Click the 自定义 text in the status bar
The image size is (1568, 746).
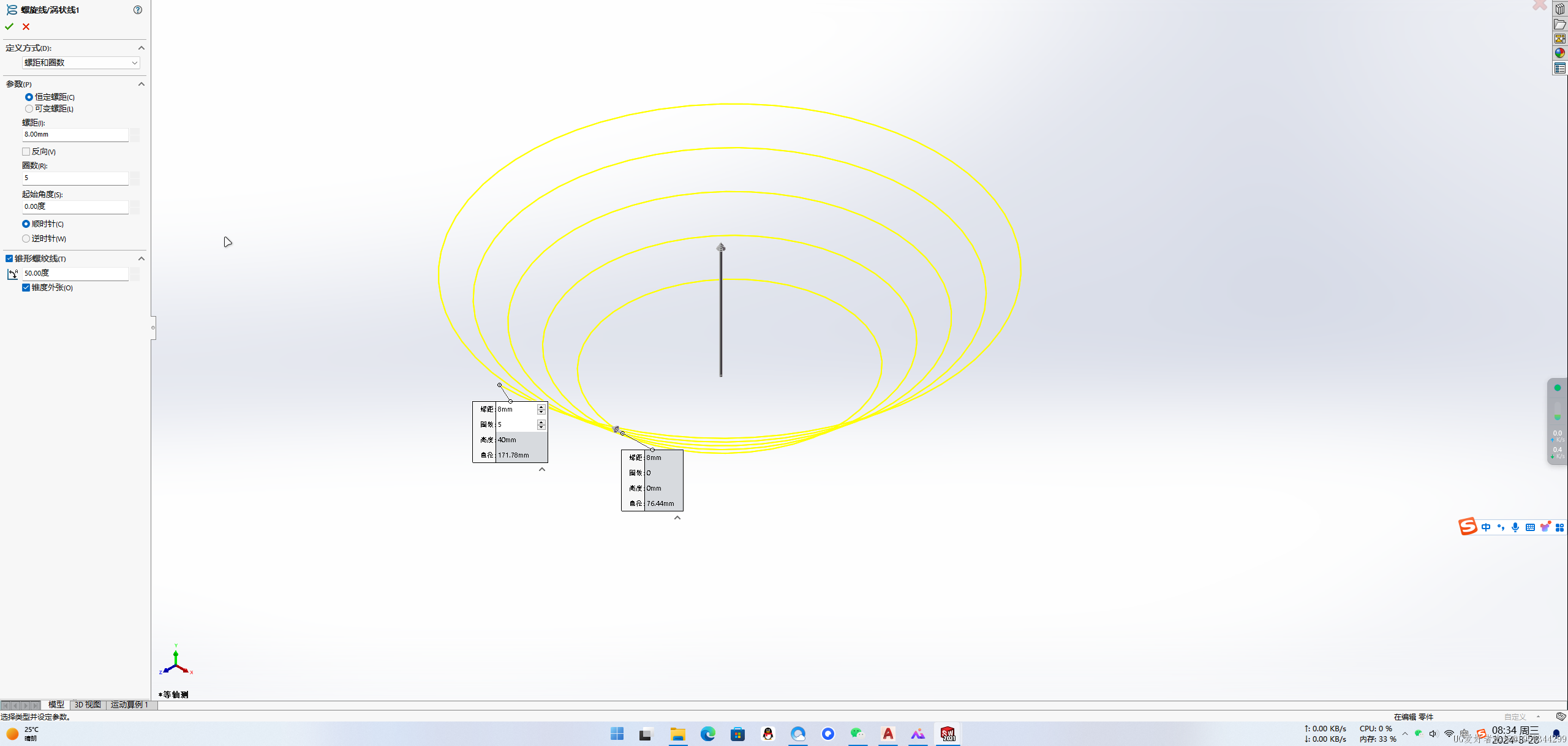[x=1515, y=717]
